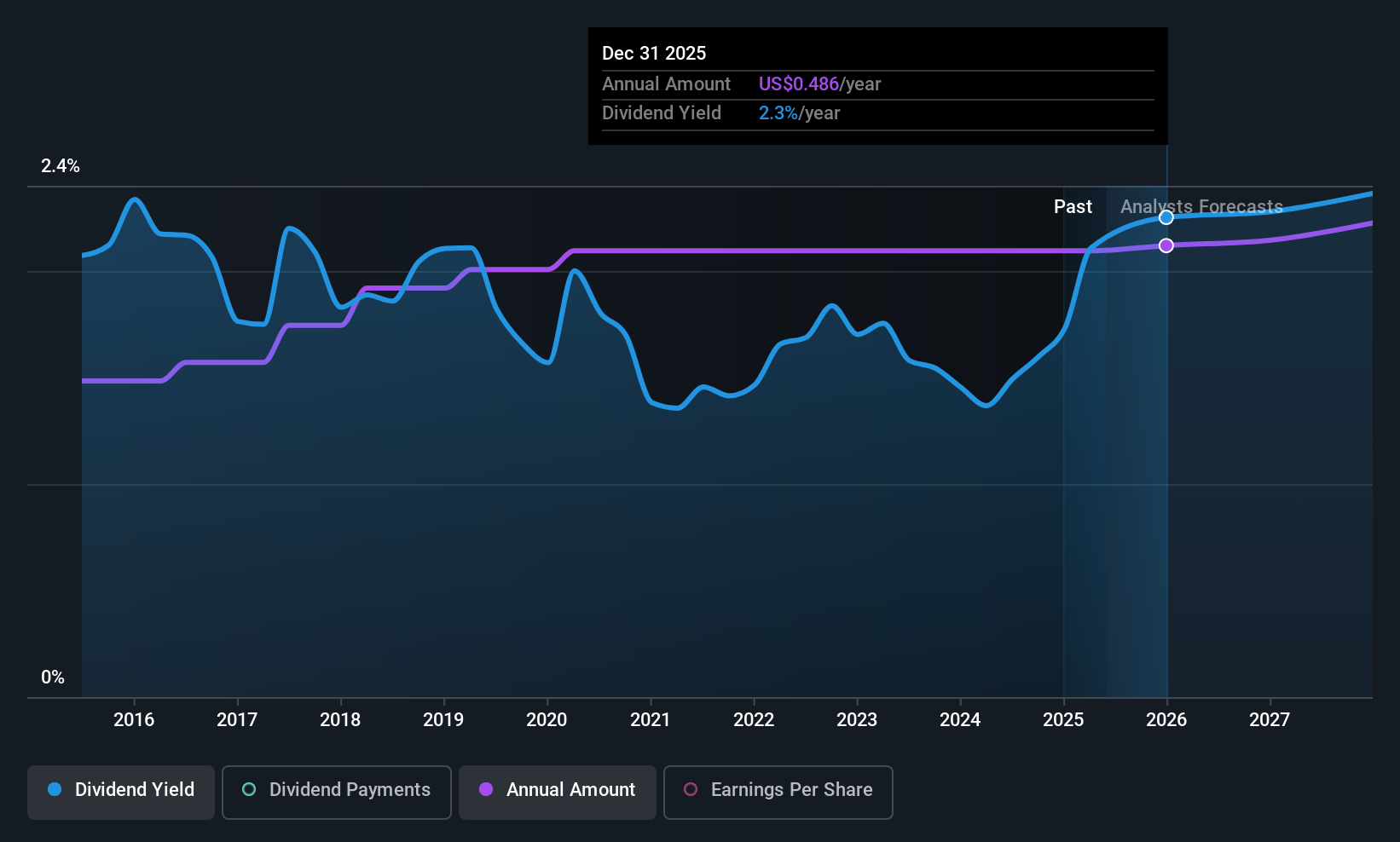Click the purple Annual Amount legend dot
1400x842 pixels.
(x=486, y=789)
